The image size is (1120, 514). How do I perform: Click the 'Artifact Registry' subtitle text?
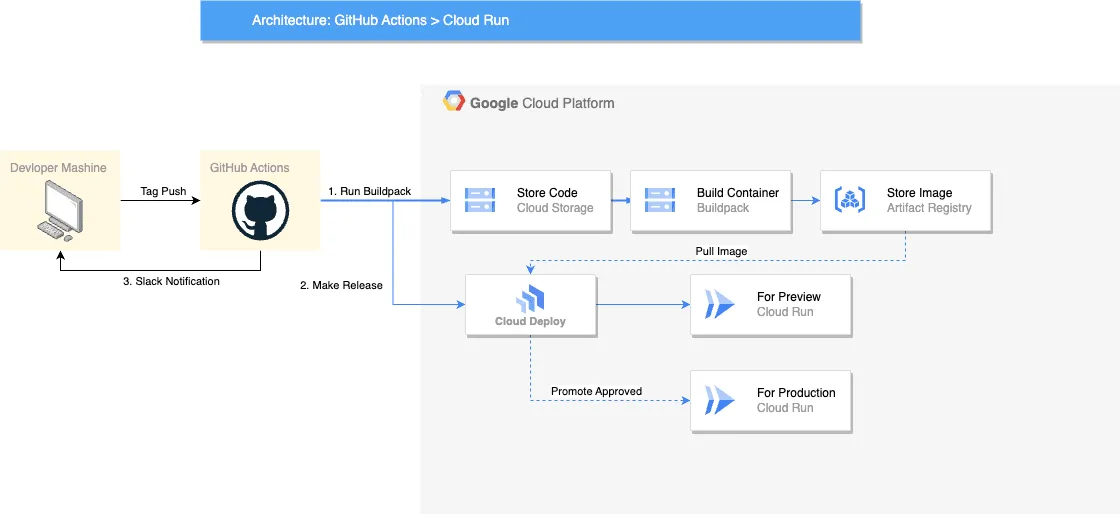coord(929,208)
